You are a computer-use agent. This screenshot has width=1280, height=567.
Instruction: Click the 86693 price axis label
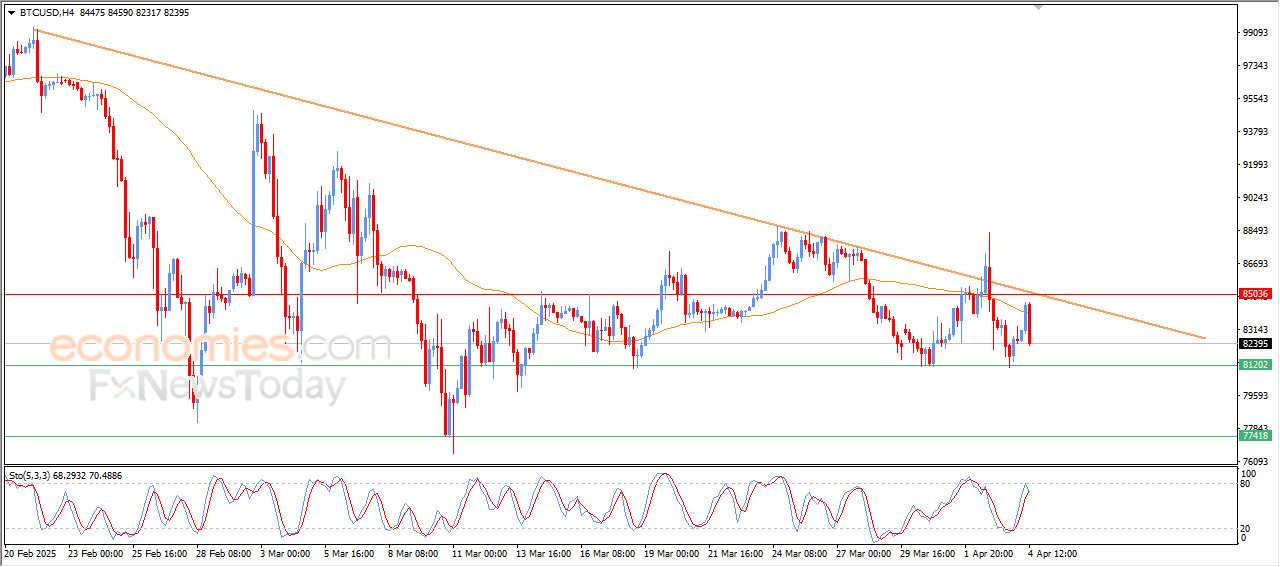(1255, 263)
